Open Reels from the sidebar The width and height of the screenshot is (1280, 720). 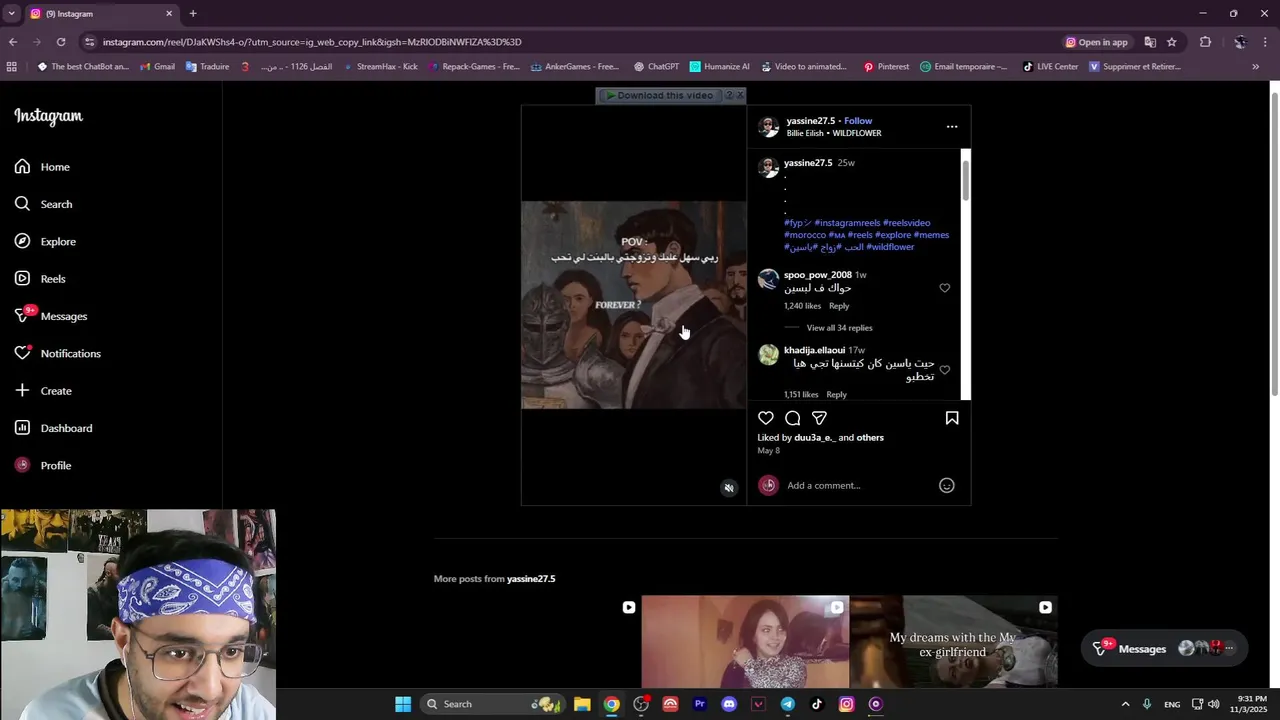click(40, 279)
